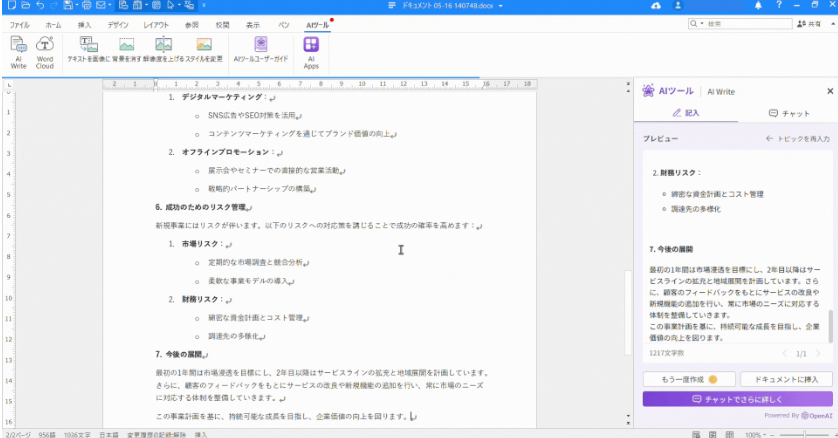Click the ドキュメントに挿入 button
The height and width of the screenshot is (438, 838).
pyautogui.click(x=786, y=379)
